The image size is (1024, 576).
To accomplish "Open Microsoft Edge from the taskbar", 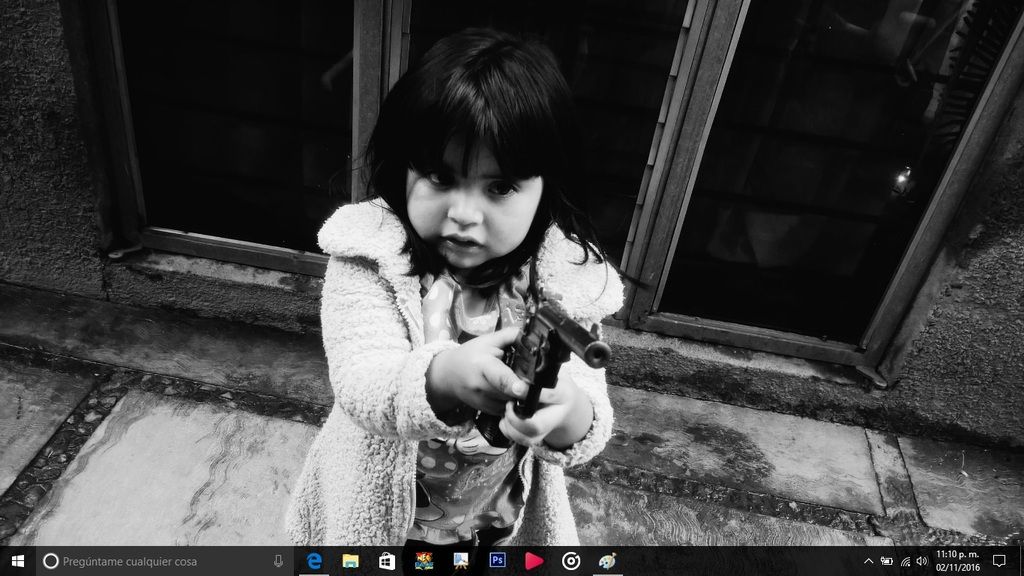I will coord(314,561).
